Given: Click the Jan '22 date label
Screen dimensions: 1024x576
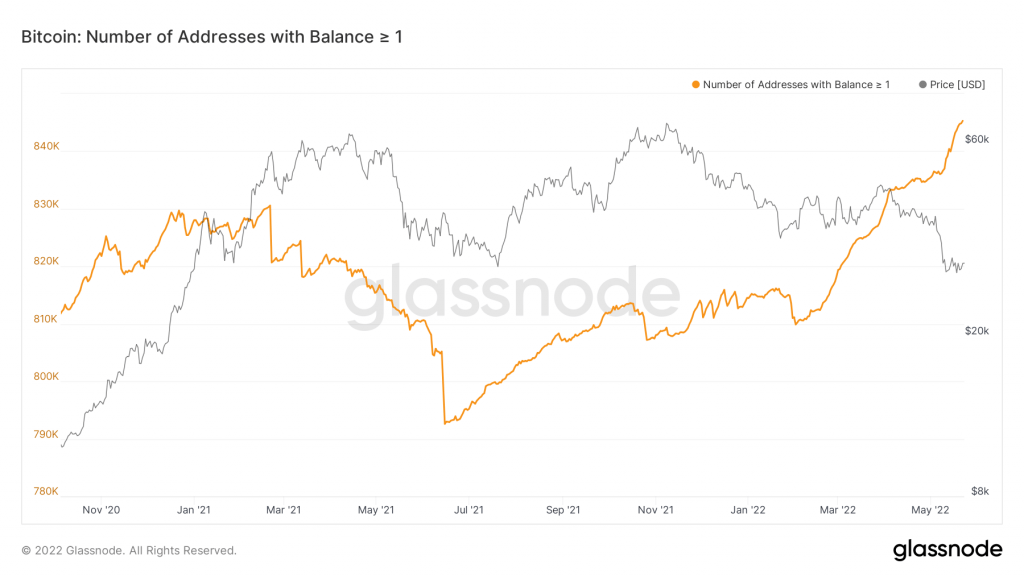Looking at the screenshot, I should pos(747,510).
